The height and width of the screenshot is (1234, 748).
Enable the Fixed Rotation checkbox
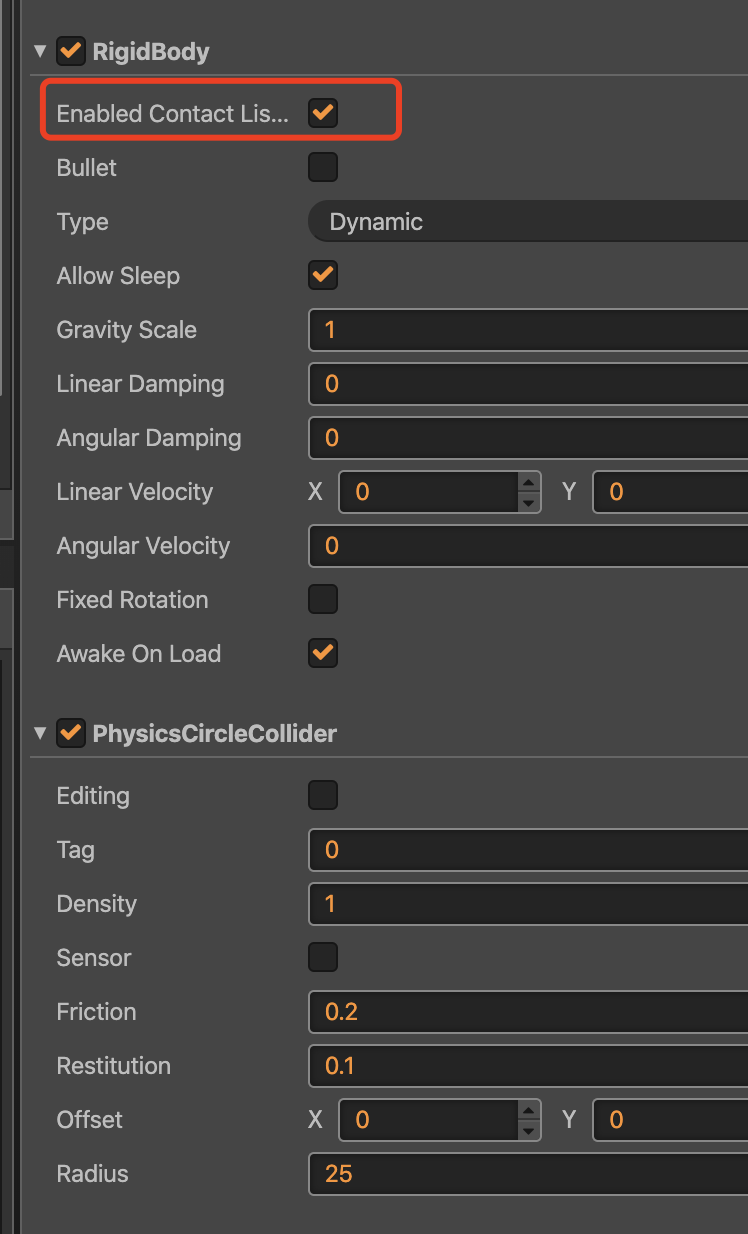[x=322, y=599]
